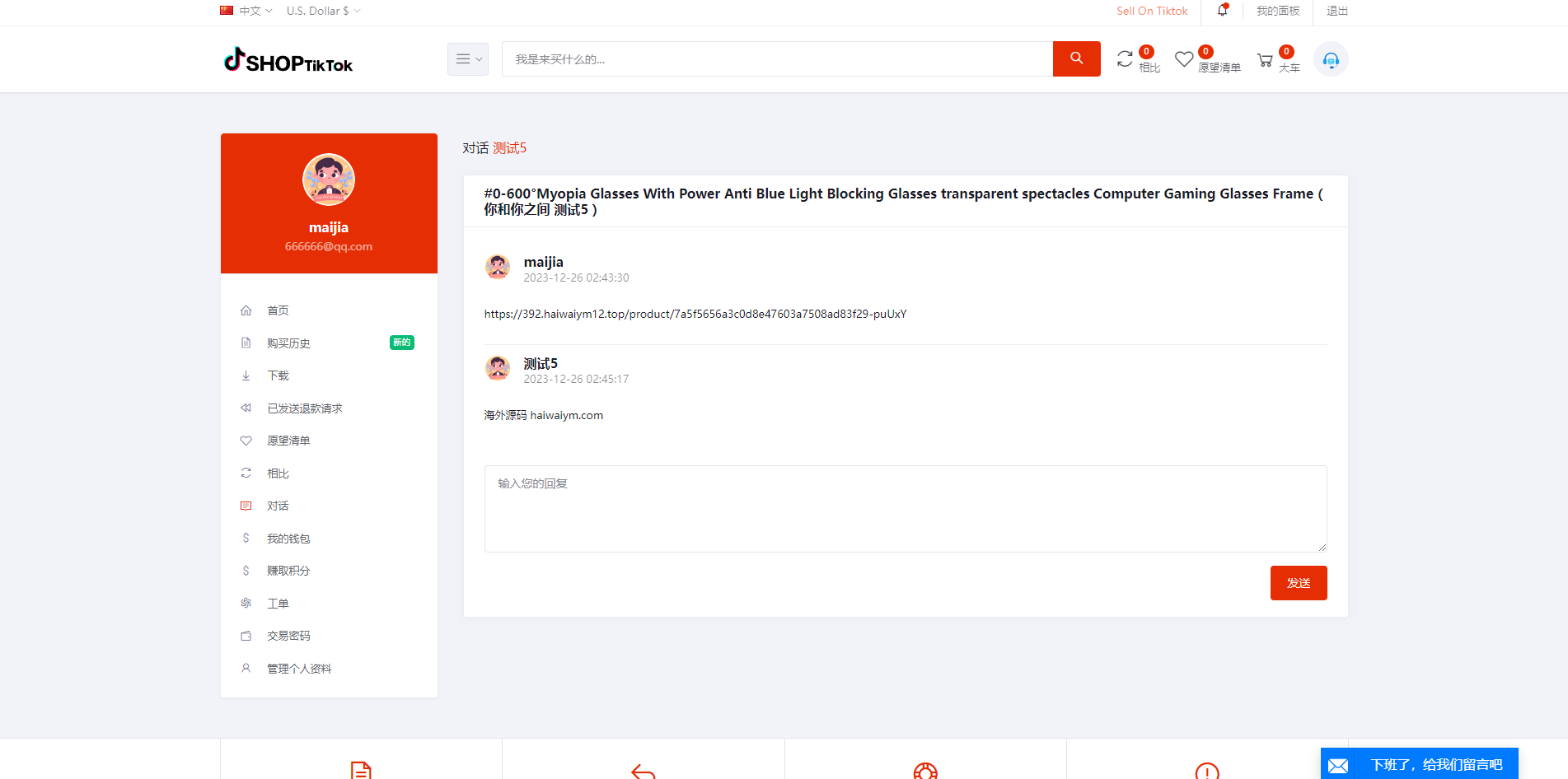Open the notification bell icon
Viewport: 1568px width, 779px height.
click(x=1223, y=11)
